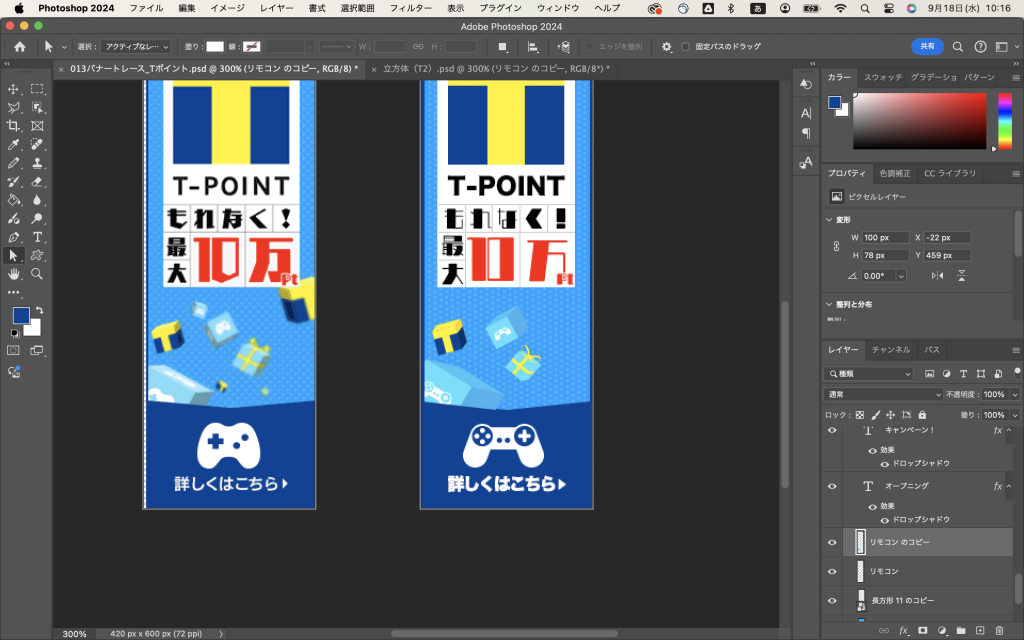Screen dimensions: 1024x640
Task: Select the Horizontal Type tool
Action: (37, 237)
